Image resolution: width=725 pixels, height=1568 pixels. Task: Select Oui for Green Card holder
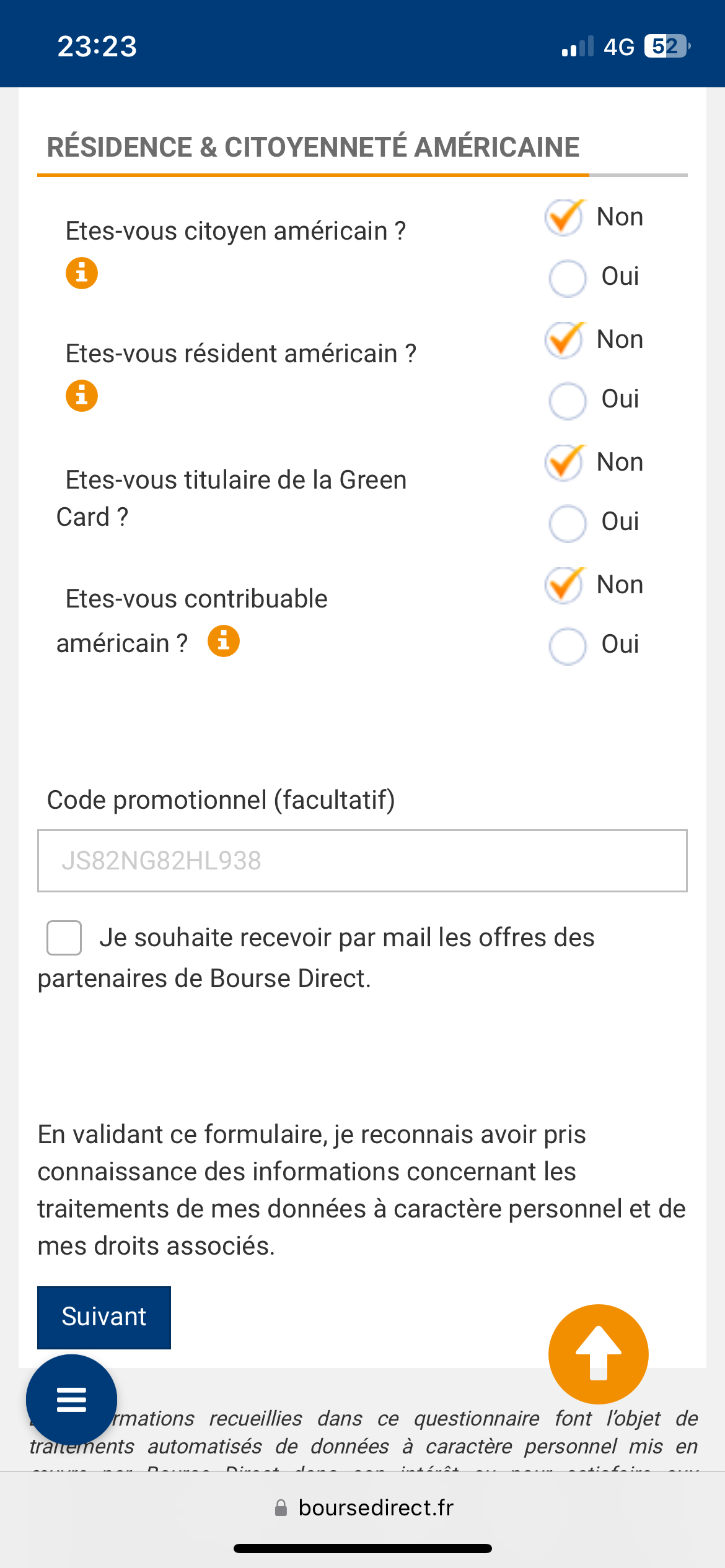(567, 523)
